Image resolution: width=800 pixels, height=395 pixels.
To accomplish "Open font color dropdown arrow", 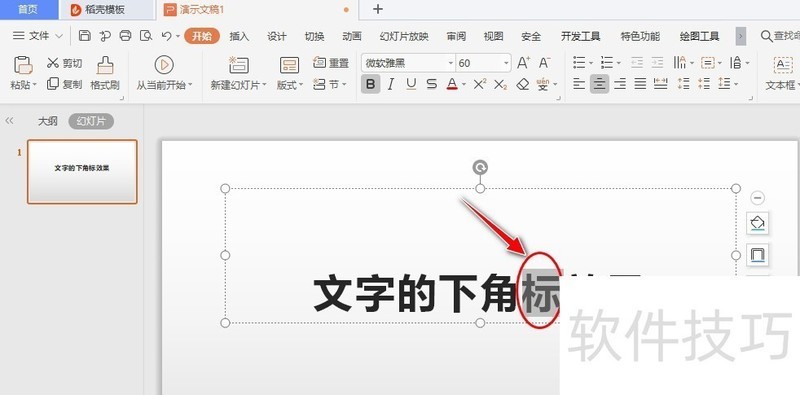I will (464, 85).
